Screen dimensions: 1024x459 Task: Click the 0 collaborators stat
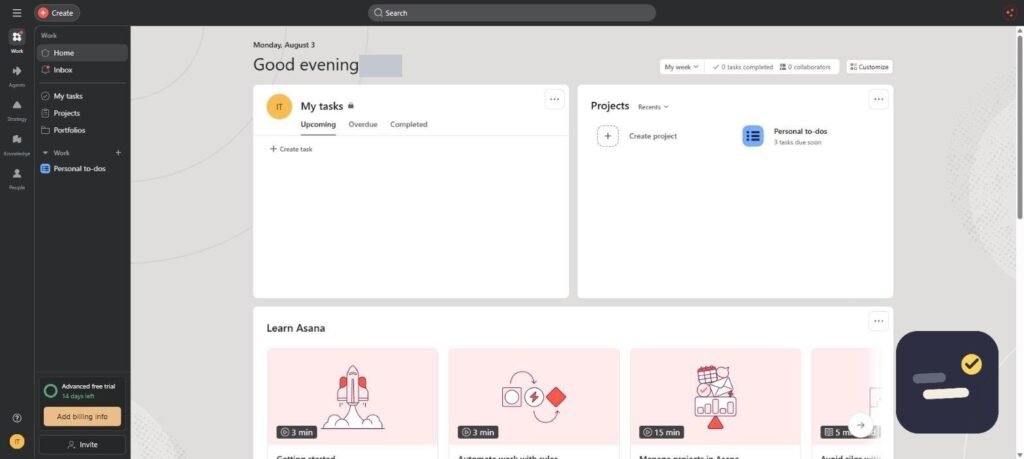(805, 67)
